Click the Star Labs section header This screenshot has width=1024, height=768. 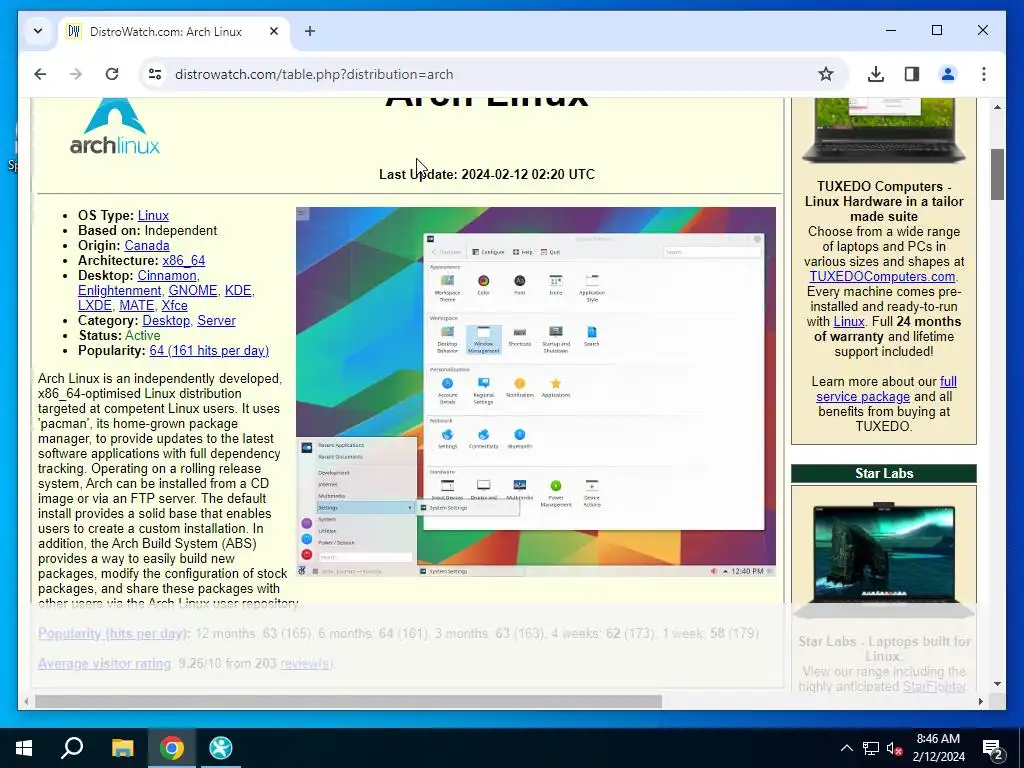[884, 473]
